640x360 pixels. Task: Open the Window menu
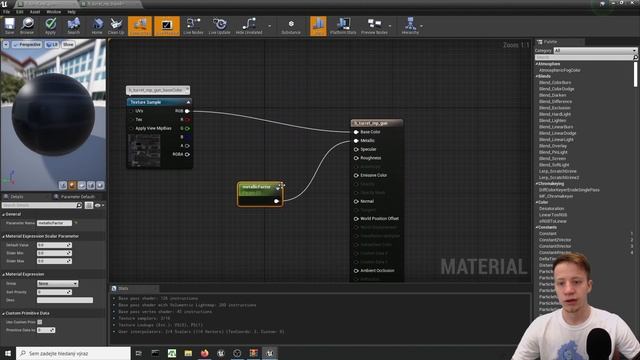pyautogui.click(x=53, y=12)
